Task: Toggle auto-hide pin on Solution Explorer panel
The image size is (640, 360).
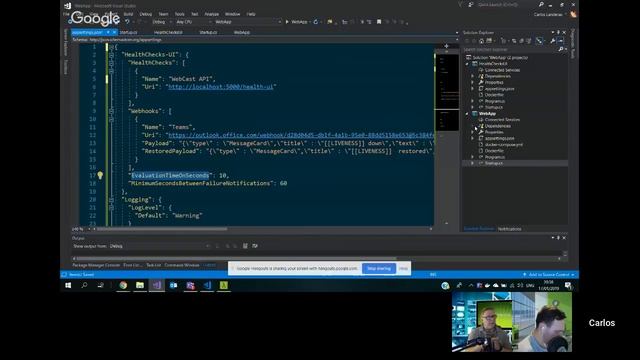Action: click(558, 32)
